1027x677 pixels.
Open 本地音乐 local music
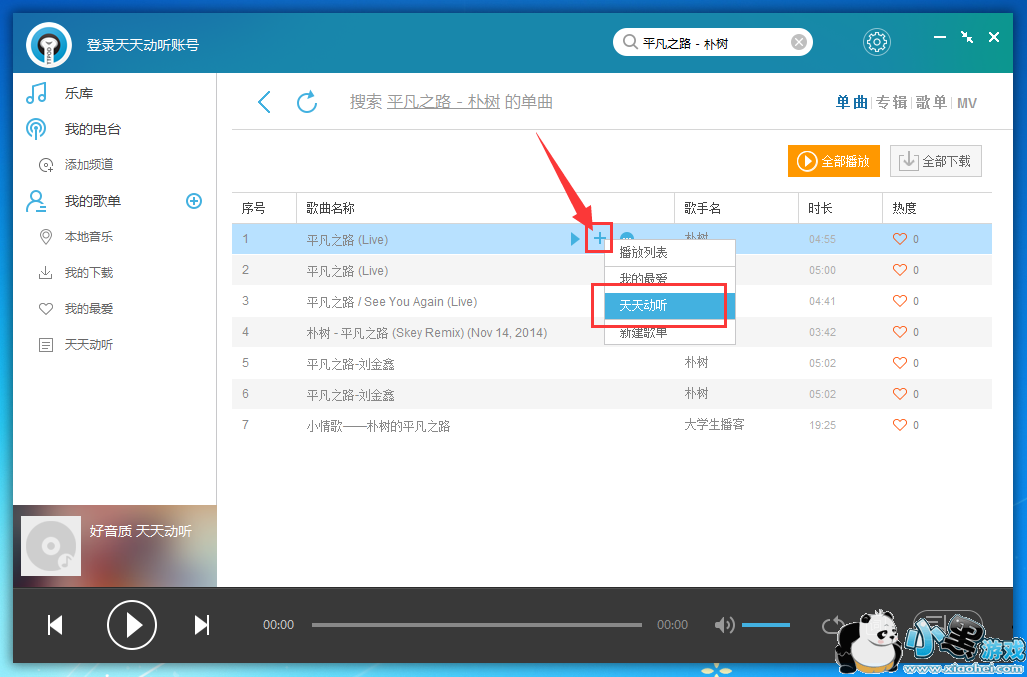(89, 237)
